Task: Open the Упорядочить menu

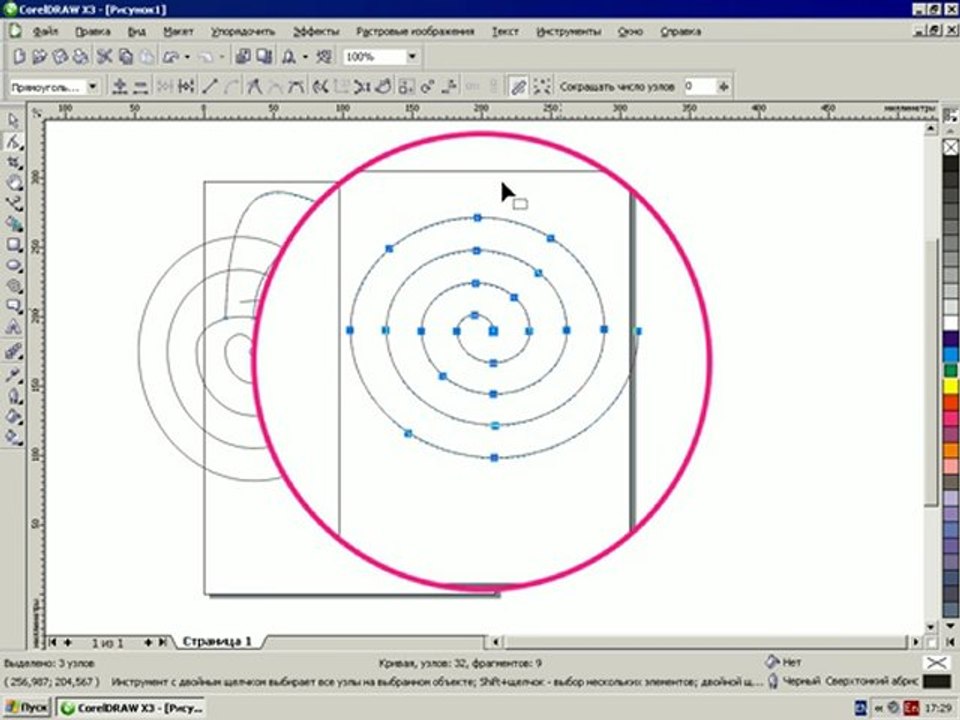Action: (x=243, y=31)
